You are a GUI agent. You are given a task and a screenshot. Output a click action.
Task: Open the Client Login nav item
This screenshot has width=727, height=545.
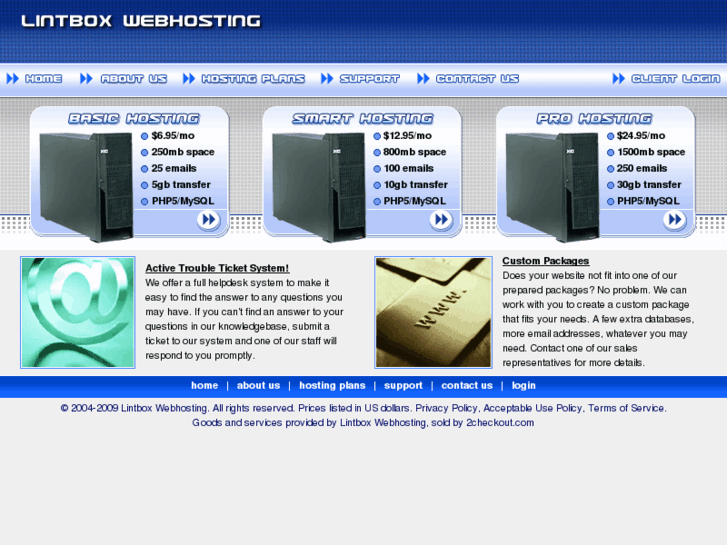(x=676, y=79)
